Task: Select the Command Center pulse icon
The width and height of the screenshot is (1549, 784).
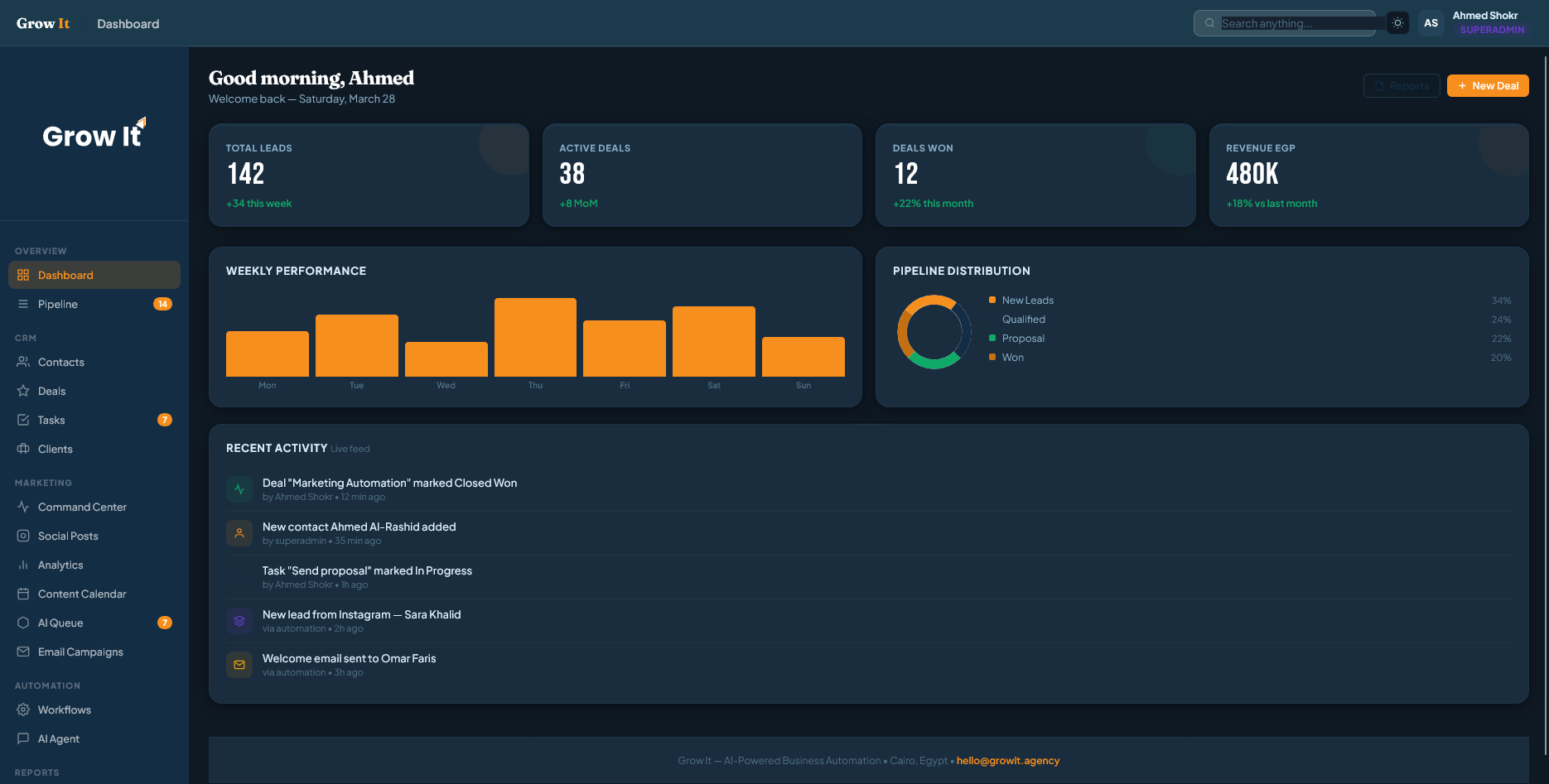Action: (x=22, y=507)
